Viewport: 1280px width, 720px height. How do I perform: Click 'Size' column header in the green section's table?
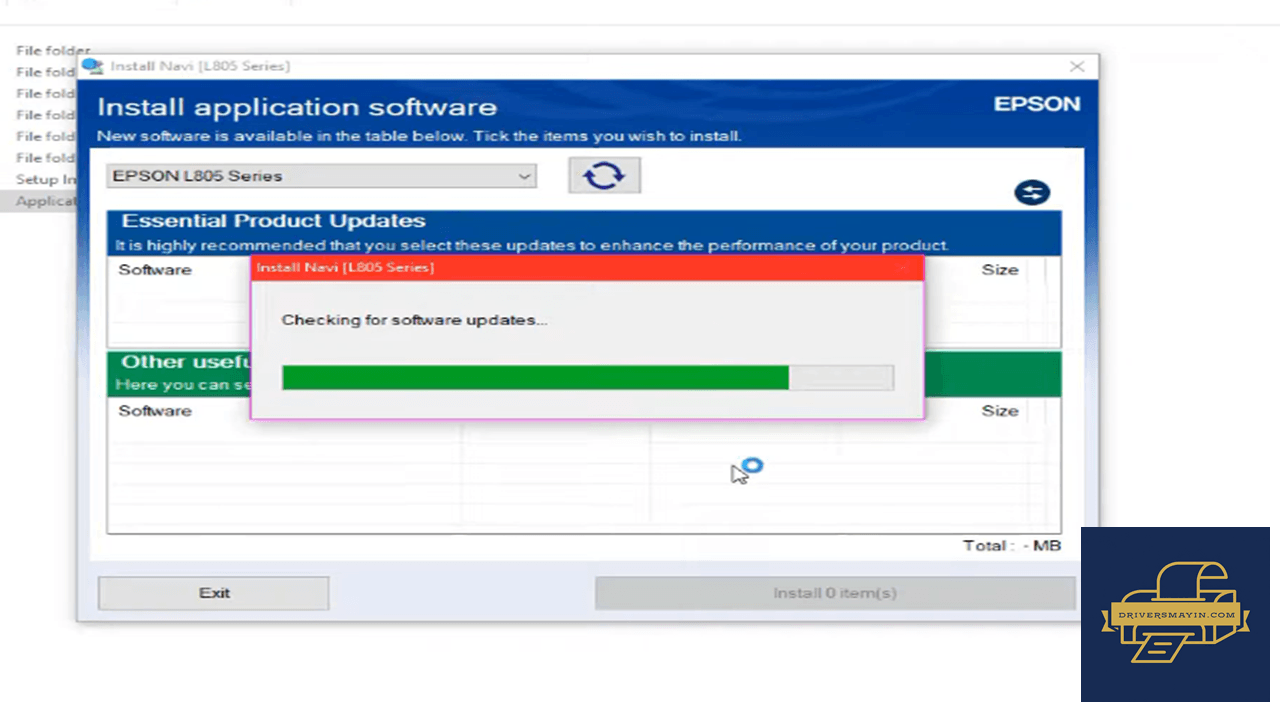tap(1000, 411)
